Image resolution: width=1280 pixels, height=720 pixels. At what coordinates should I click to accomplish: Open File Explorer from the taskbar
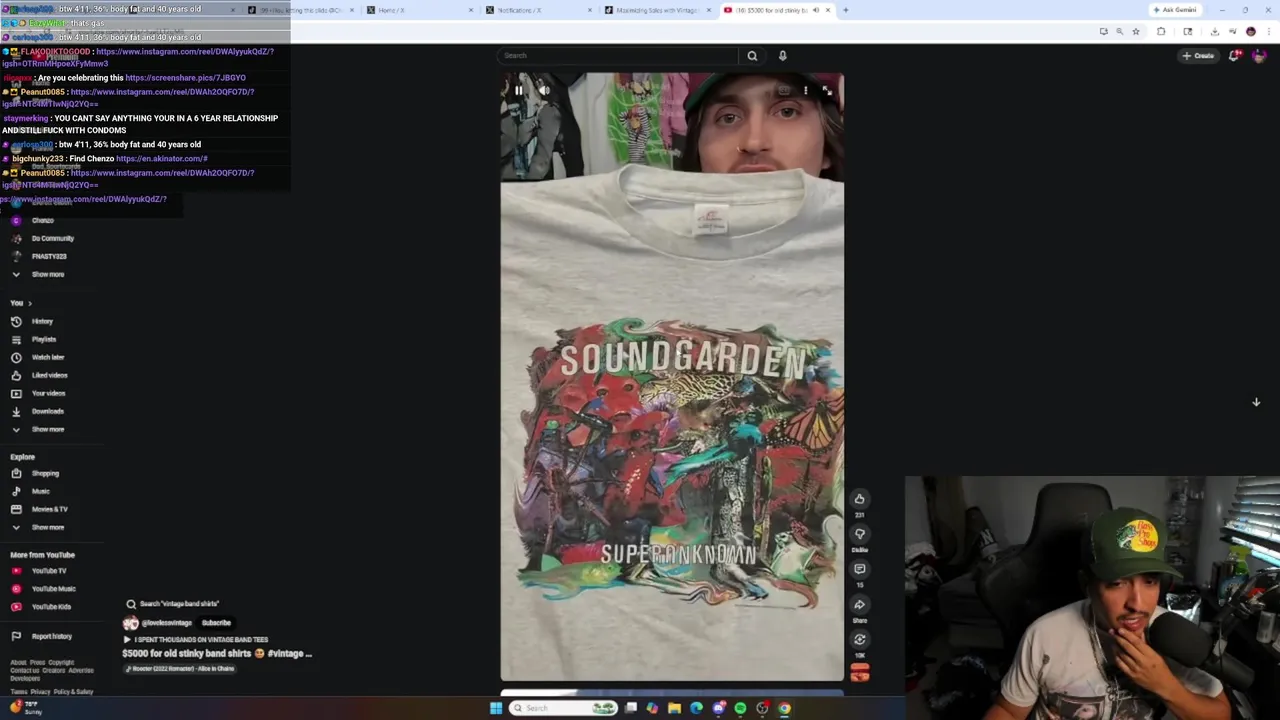[674, 708]
